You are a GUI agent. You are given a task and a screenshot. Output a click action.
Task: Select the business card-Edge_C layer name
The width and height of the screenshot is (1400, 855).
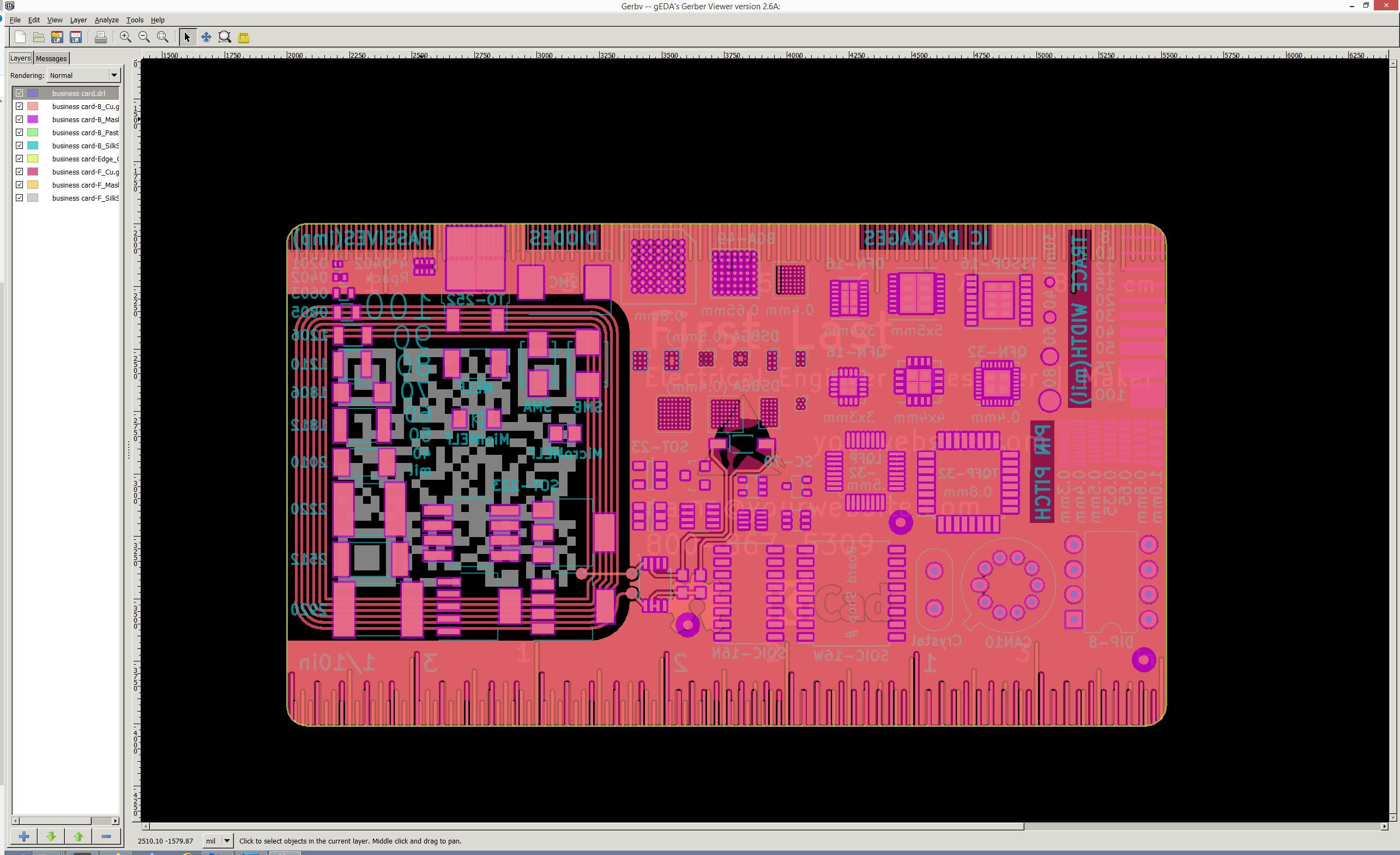(x=85, y=159)
